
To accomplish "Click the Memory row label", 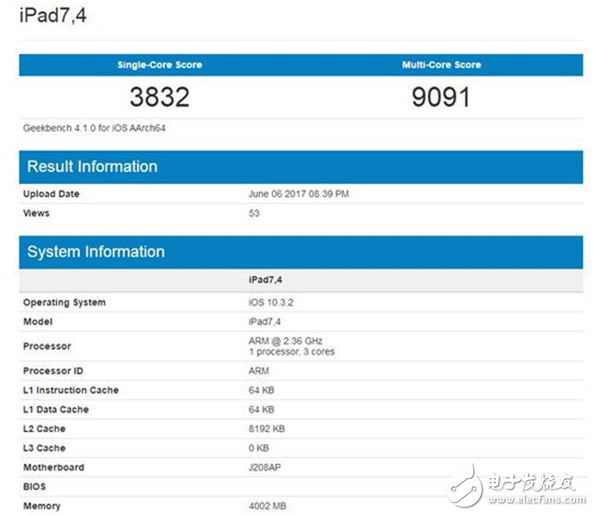I will click(42, 506).
